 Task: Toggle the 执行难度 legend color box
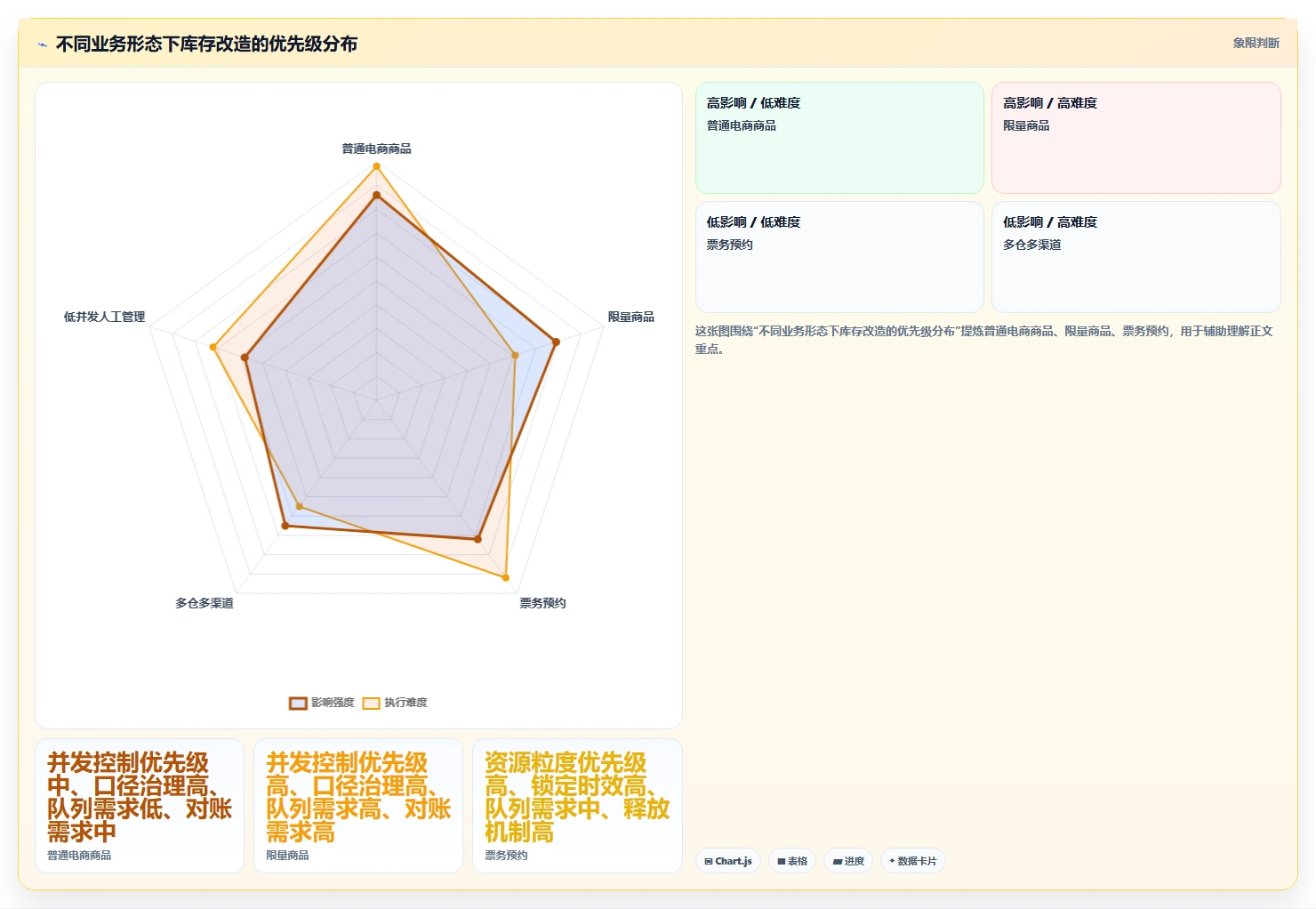(371, 703)
